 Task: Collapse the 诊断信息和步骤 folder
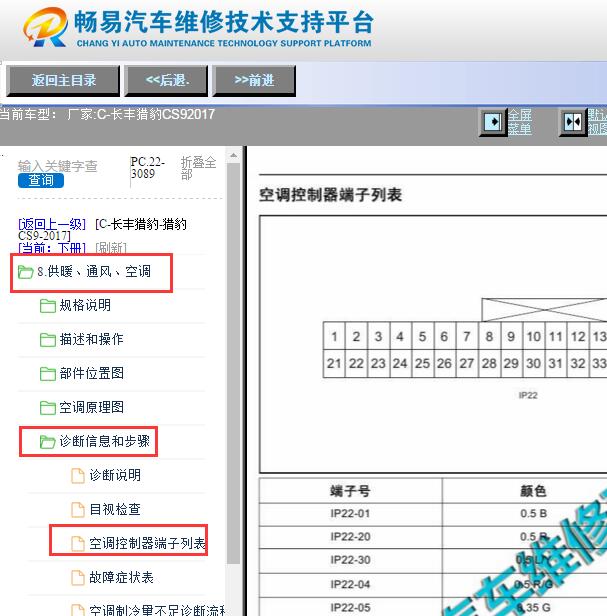click(104, 441)
